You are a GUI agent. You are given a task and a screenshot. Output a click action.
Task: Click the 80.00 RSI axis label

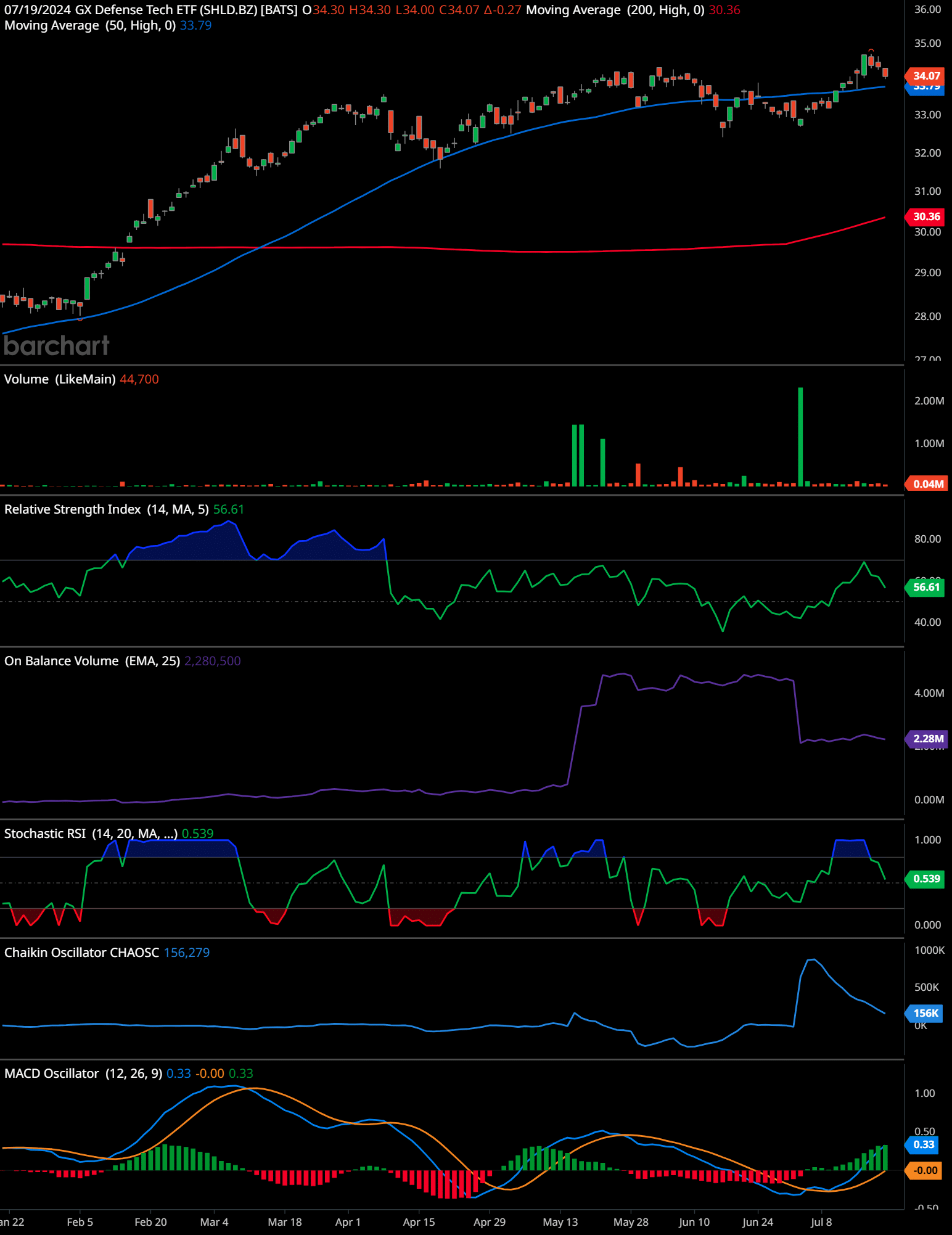(x=927, y=539)
